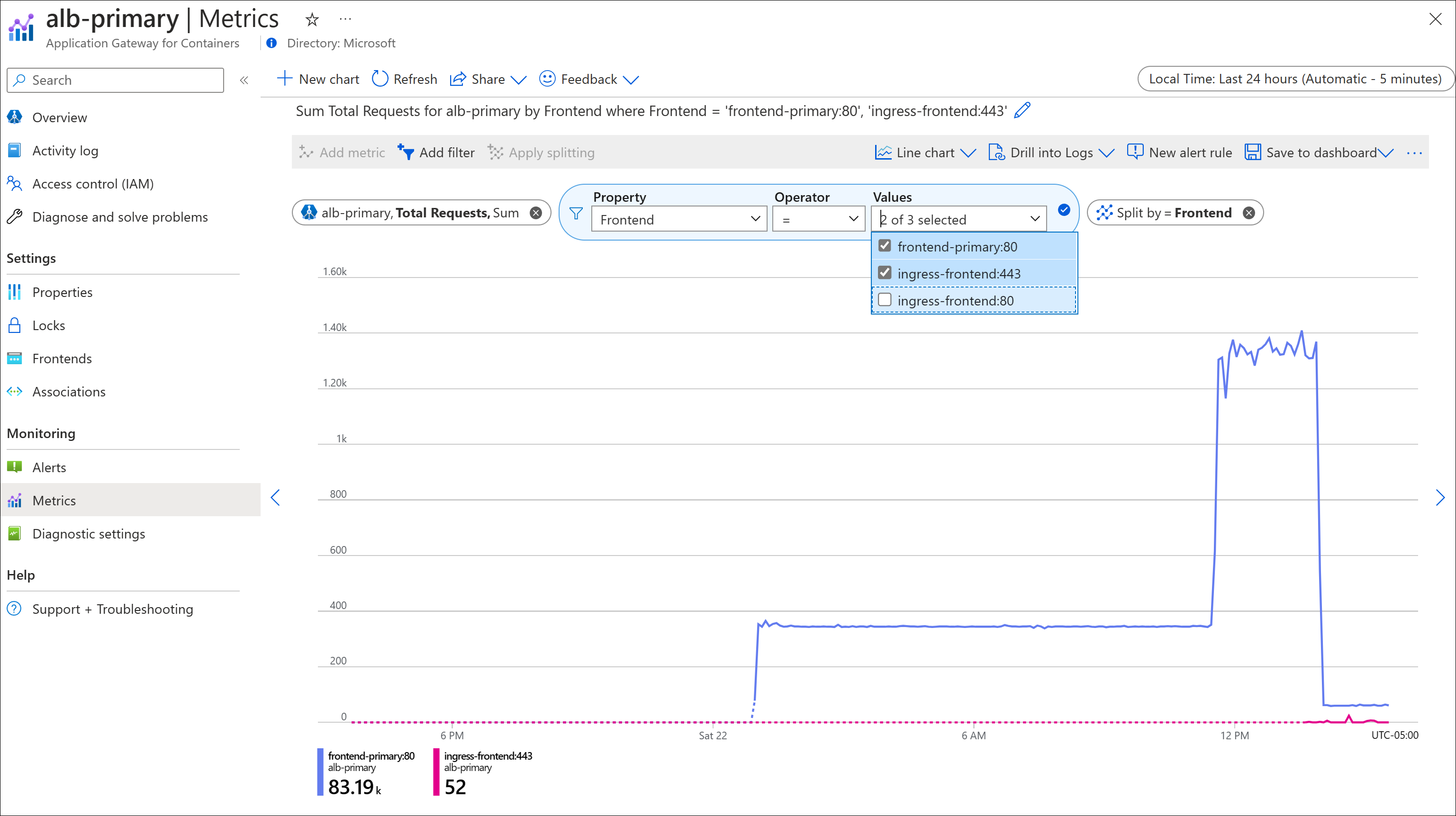This screenshot has height=816, width=1456.
Task: Select Alerts under Monitoring section
Action: tap(49, 466)
